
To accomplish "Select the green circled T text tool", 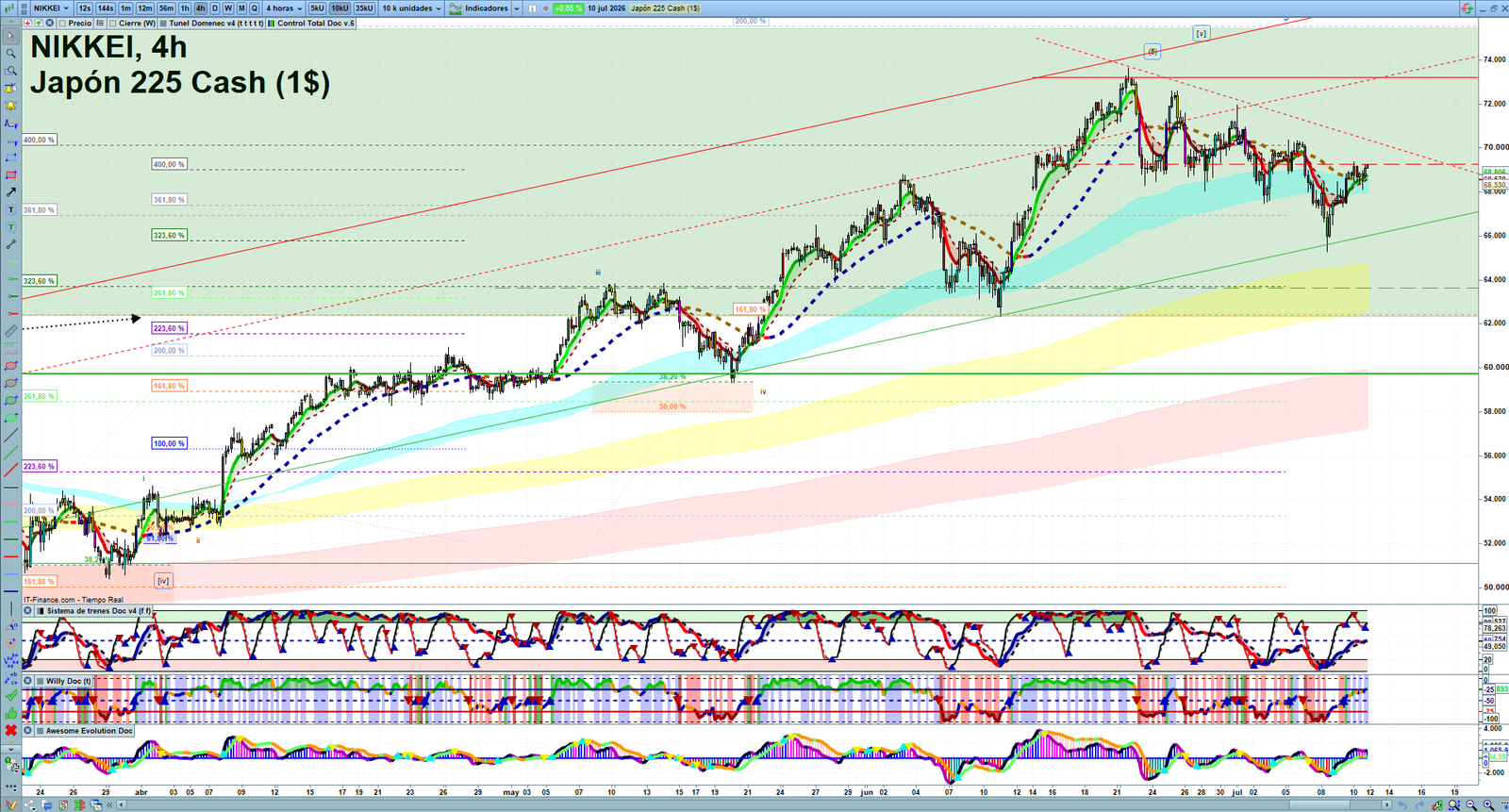I will pyautogui.click(x=11, y=226).
